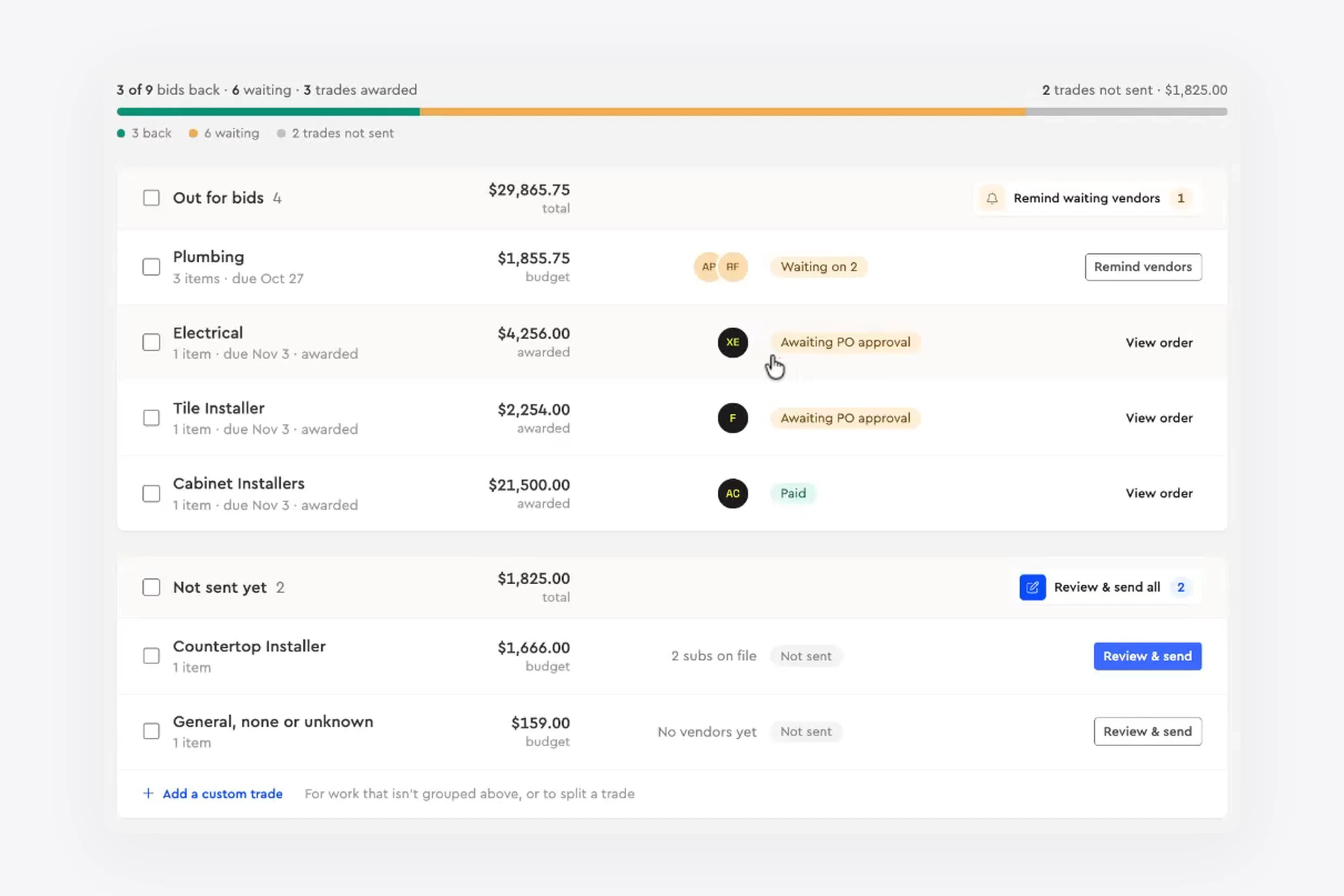
Task: Select all trades in Out for bids
Action: 151,198
